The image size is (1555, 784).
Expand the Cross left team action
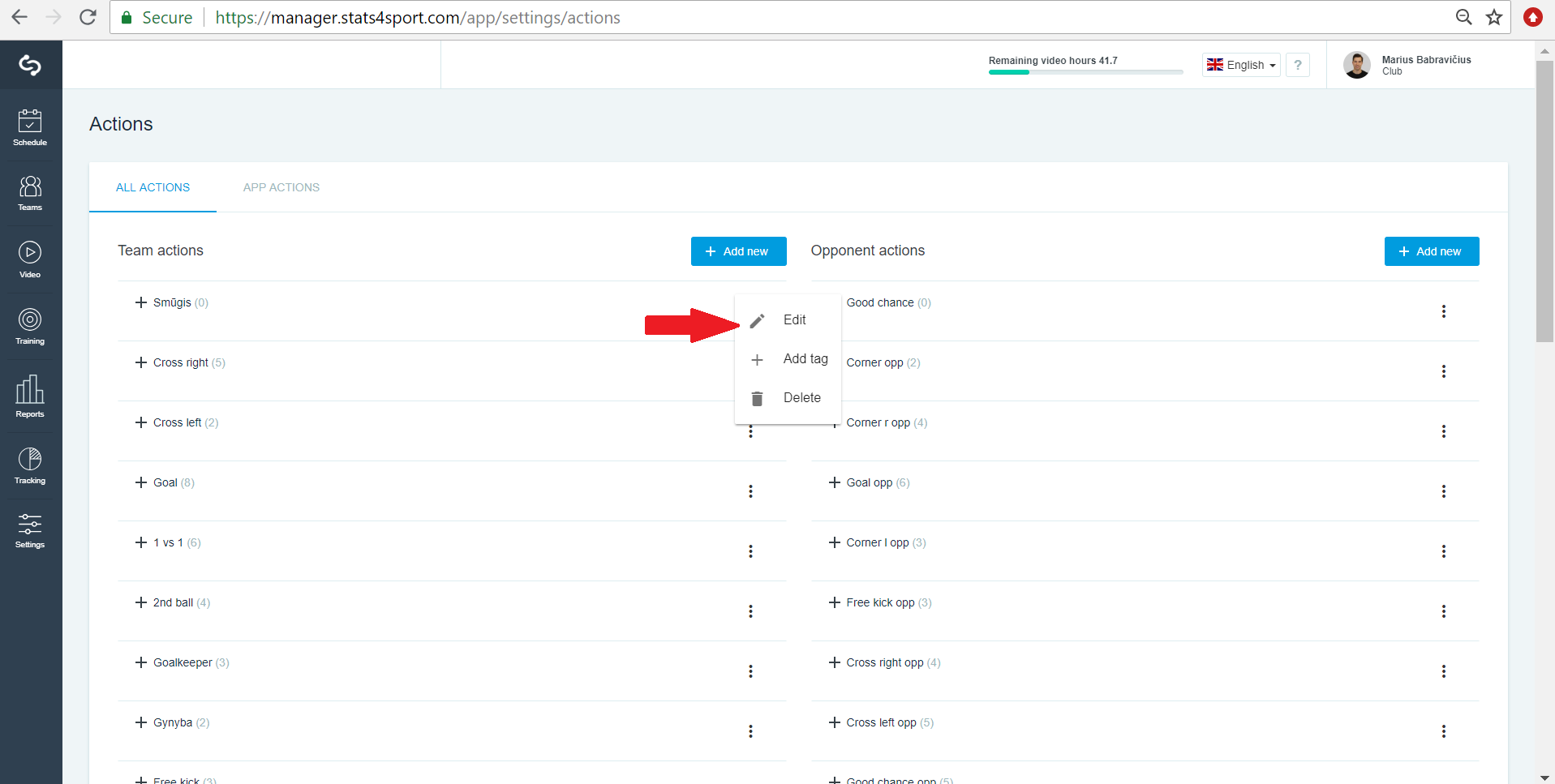tap(141, 422)
